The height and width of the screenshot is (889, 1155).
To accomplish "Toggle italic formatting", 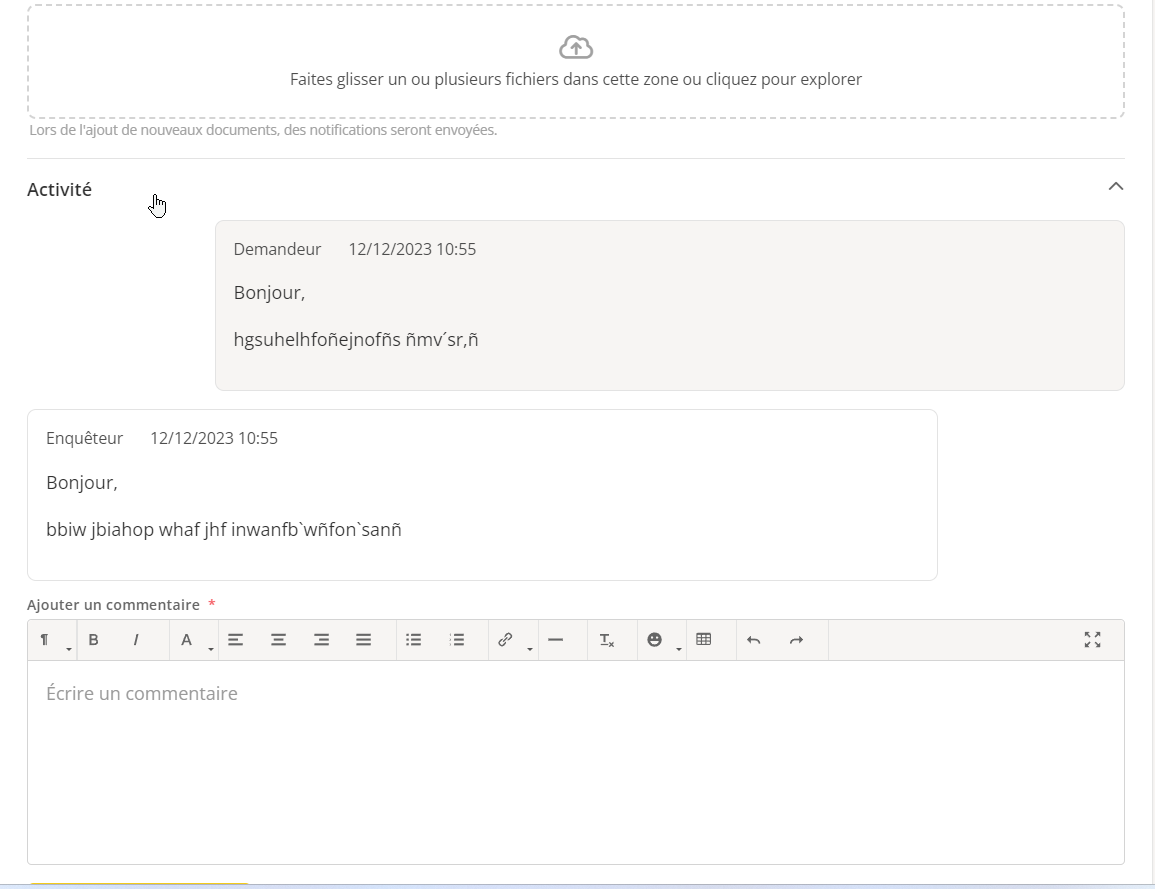I will click(x=136, y=639).
